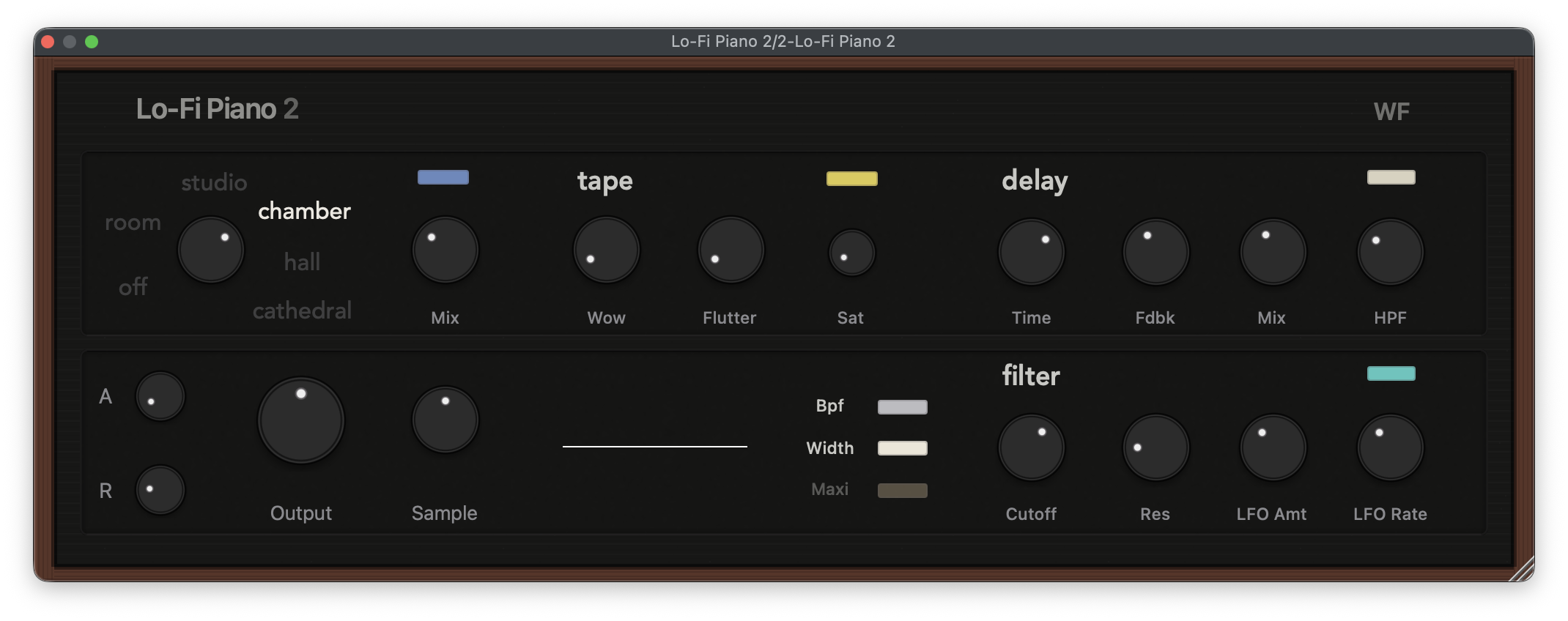Click the small Sat knob

(x=852, y=253)
